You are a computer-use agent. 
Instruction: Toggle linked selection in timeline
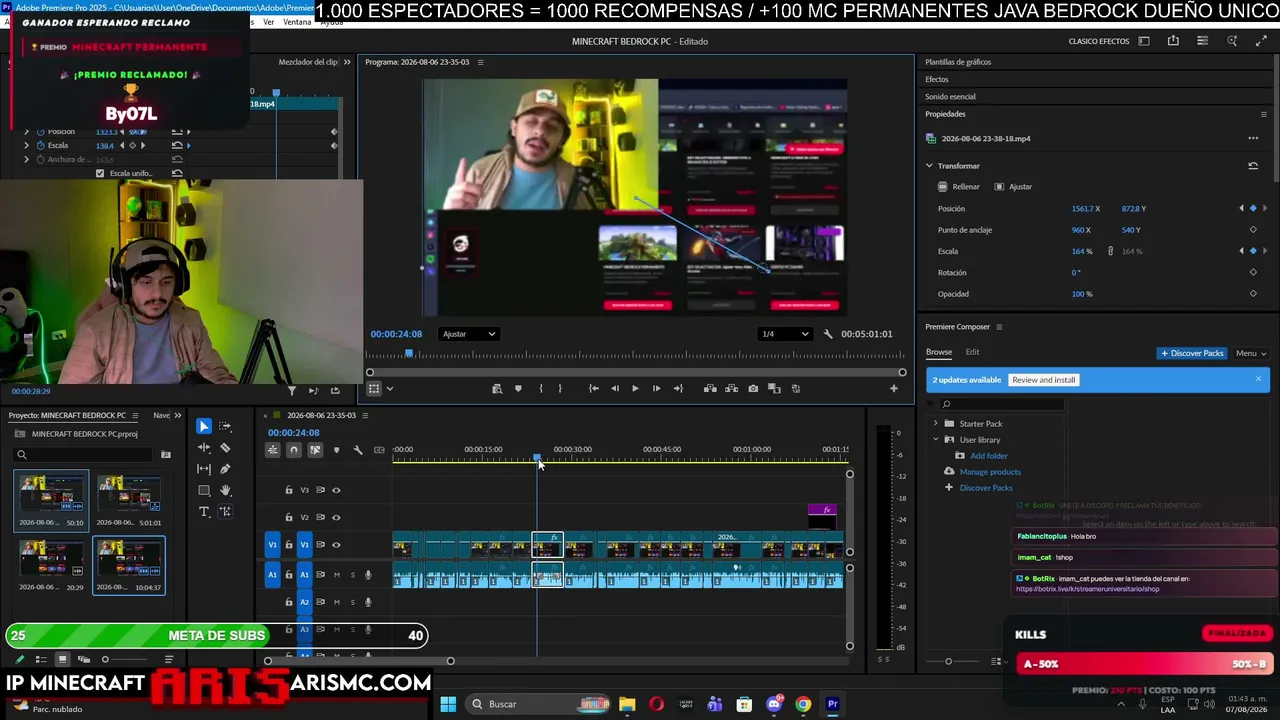(315, 450)
